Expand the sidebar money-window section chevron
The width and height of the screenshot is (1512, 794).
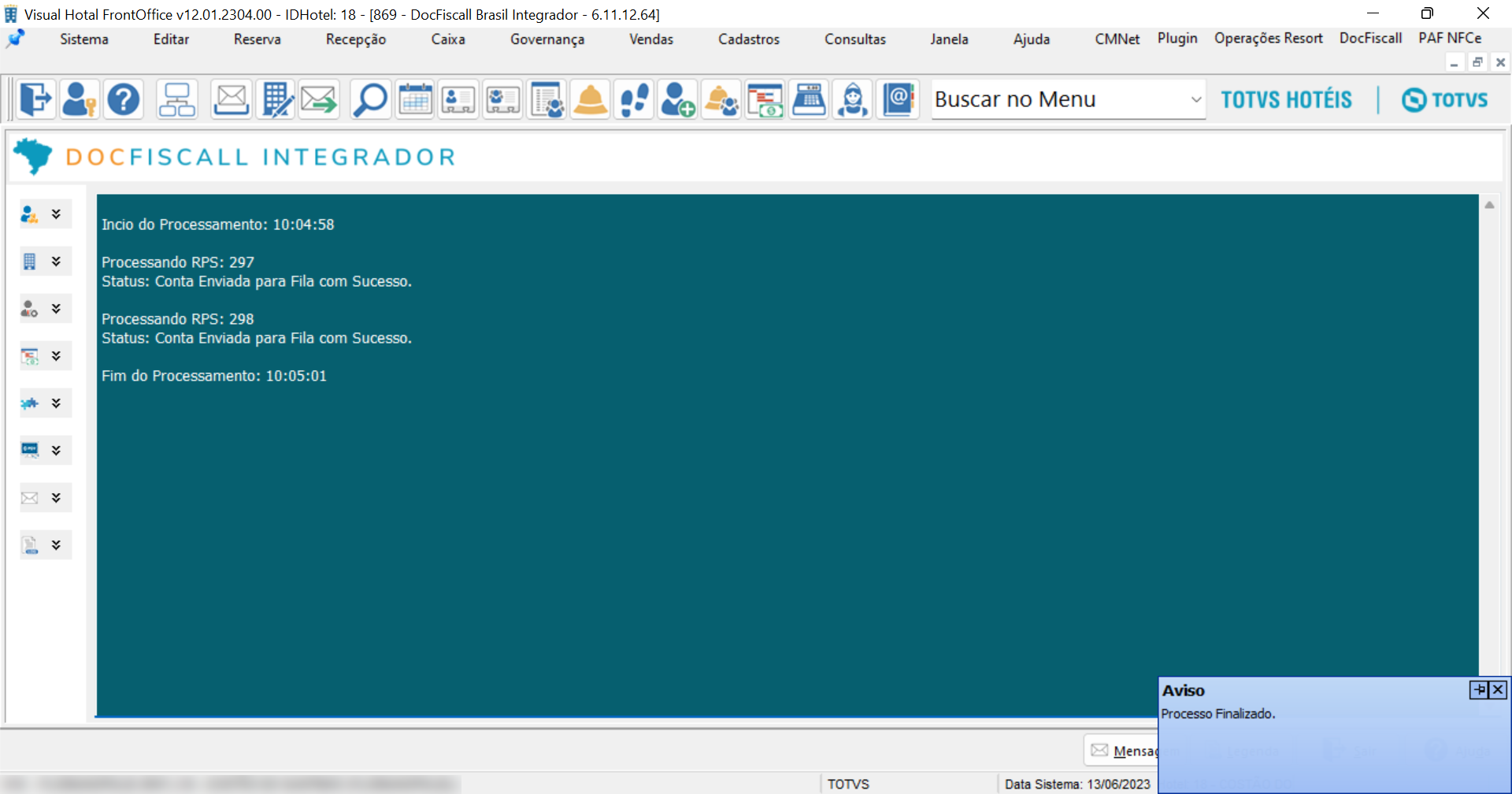(x=56, y=356)
